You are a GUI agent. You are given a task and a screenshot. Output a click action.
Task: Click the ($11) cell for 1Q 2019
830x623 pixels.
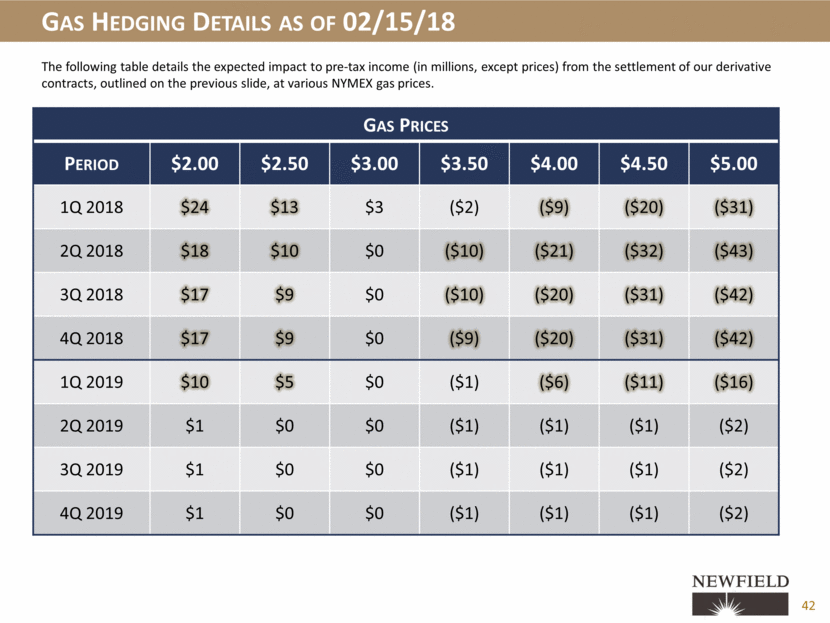[644, 382]
